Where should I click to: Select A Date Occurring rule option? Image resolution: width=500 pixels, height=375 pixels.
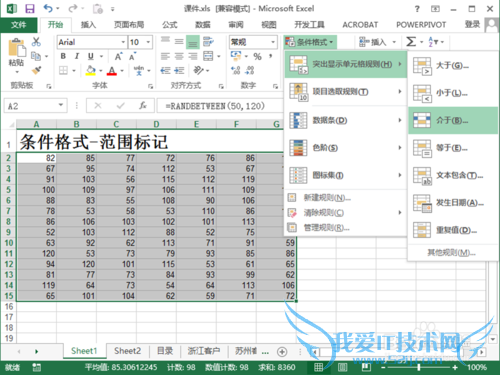[x=452, y=203]
